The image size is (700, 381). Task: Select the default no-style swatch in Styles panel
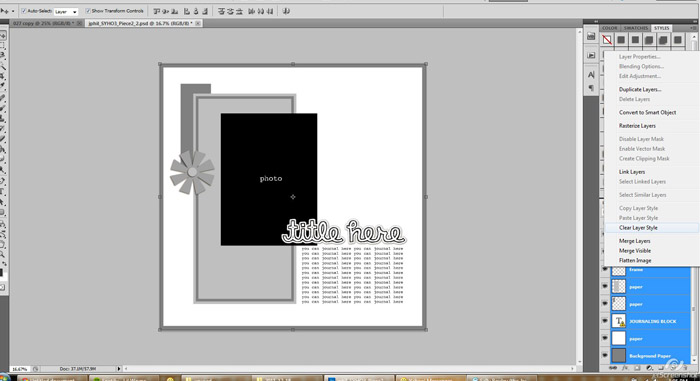click(607, 40)
